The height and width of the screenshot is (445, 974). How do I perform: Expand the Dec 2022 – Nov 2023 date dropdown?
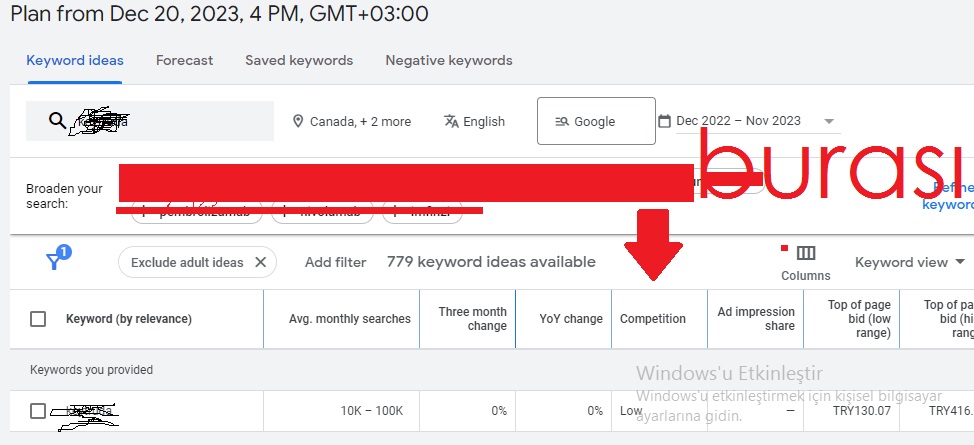tap(829, 121)
